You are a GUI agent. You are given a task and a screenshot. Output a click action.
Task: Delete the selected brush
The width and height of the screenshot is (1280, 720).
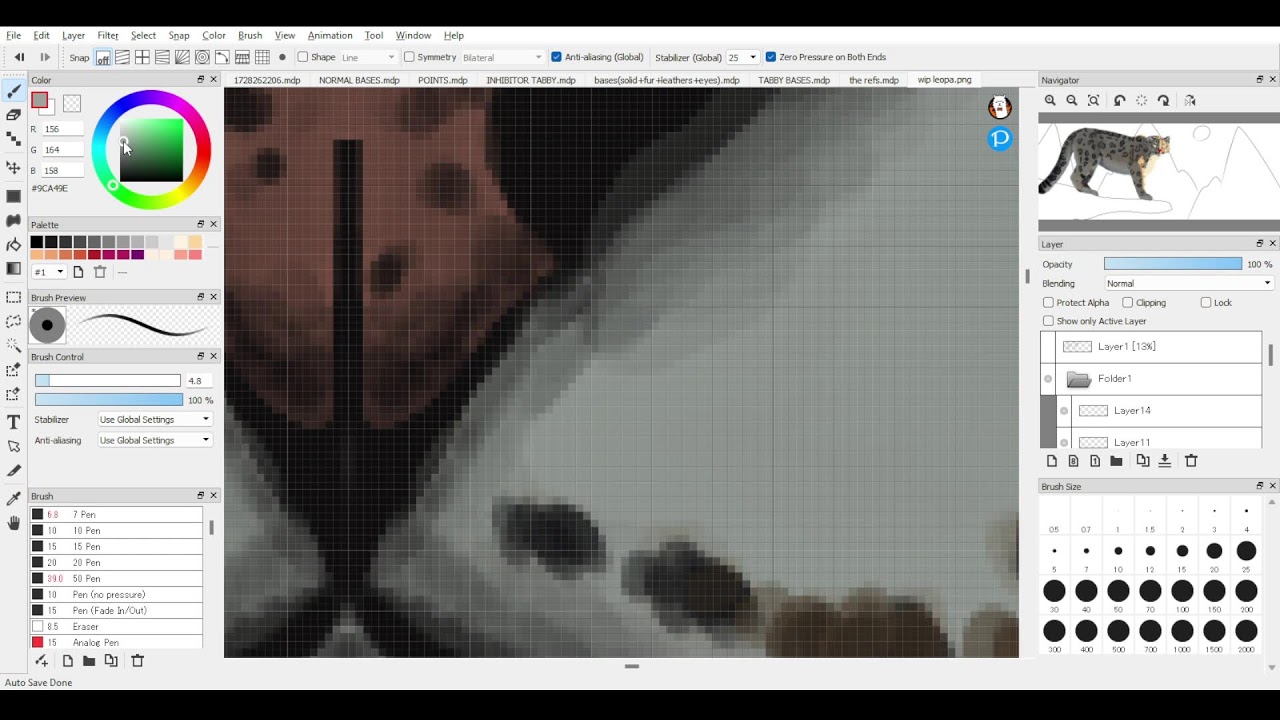click(x=138, y=661)
